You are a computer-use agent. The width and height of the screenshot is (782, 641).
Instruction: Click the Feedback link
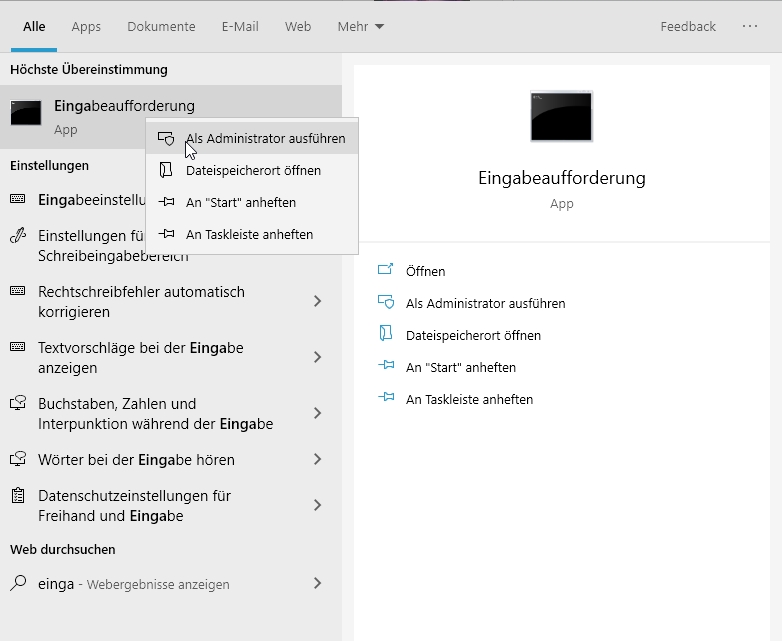[688, 26]
